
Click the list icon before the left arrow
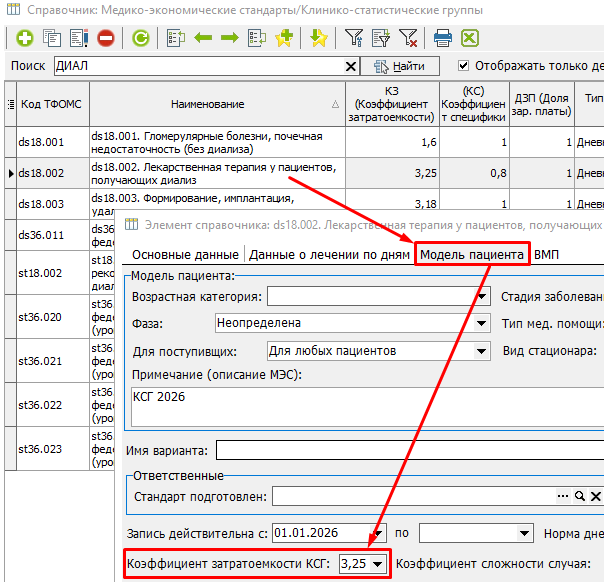click(x=176, y=38)
